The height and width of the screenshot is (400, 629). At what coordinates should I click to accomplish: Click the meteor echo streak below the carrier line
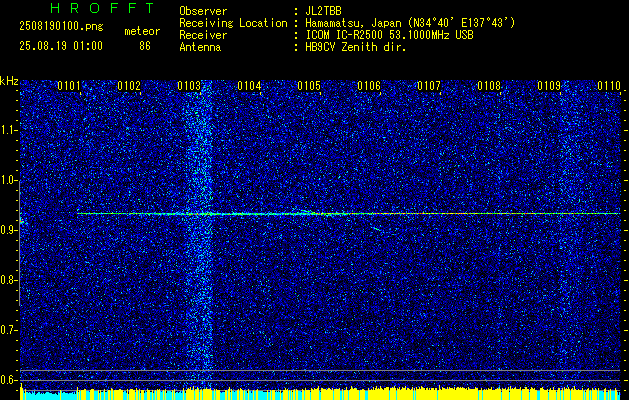[x=376, y=229]
